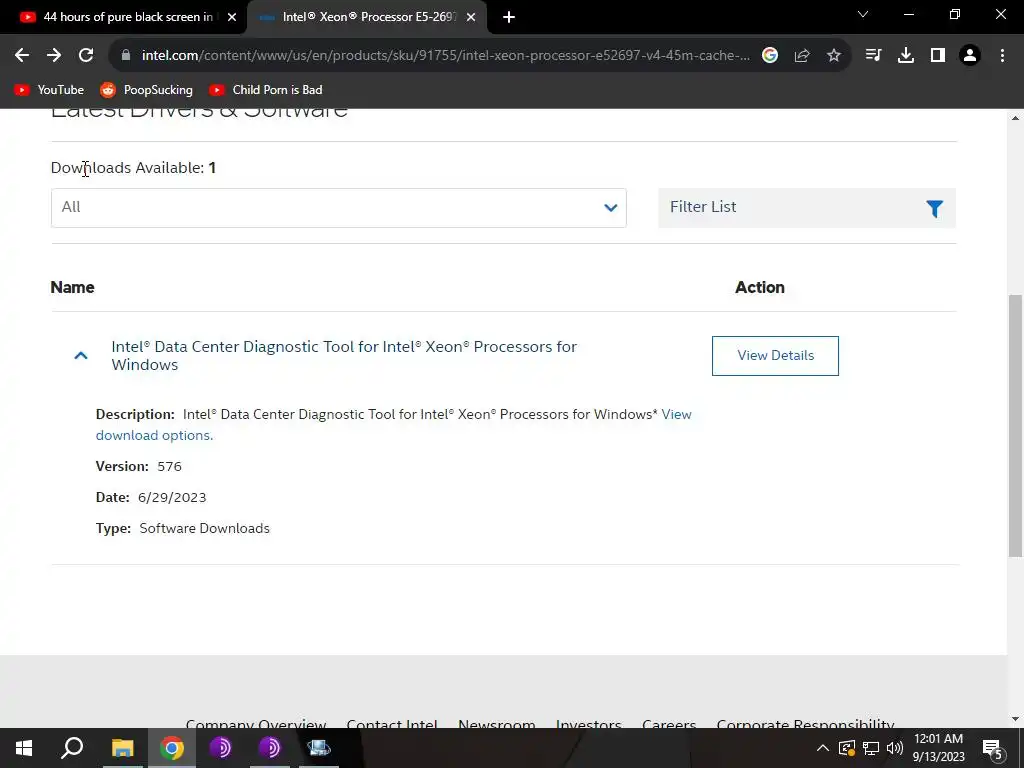Click the Chrome taskbar icon

pos(172,748)
